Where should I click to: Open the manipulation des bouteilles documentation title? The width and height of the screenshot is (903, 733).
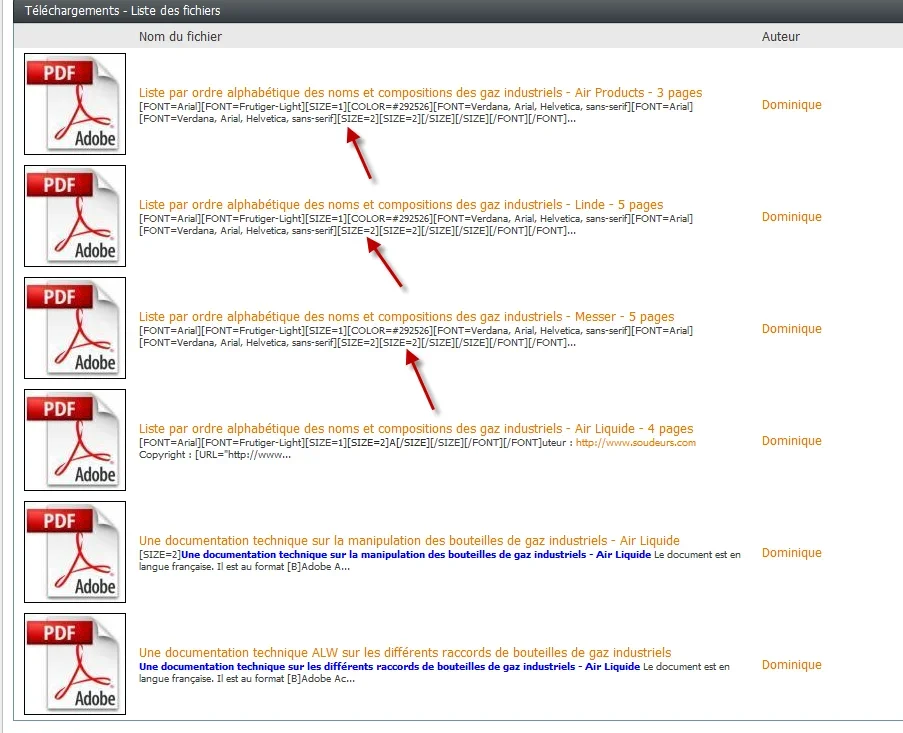[408, 541]
